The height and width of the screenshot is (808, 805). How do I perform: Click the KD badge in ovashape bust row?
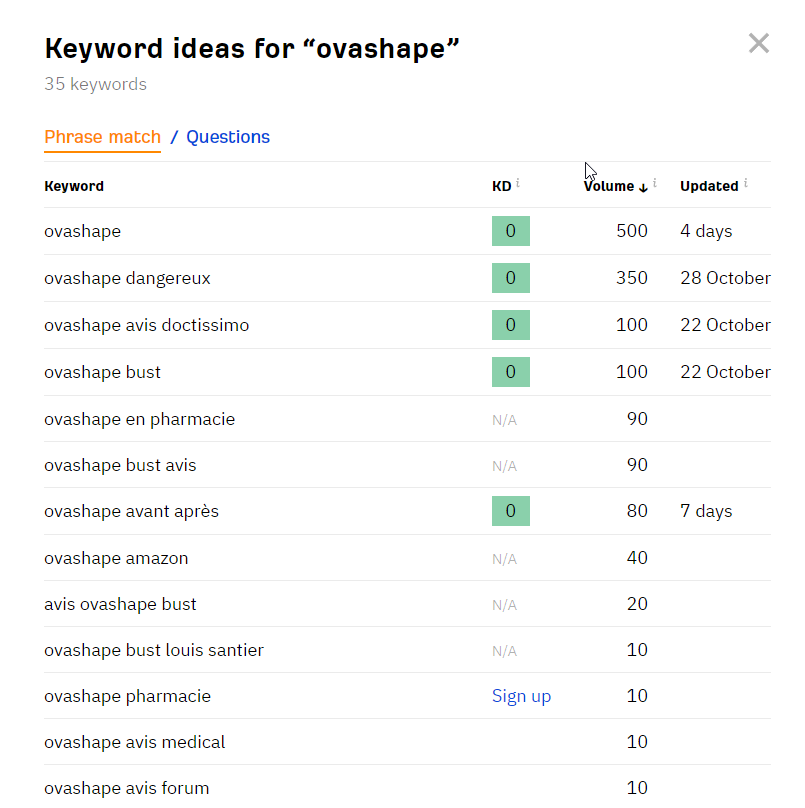[x=511, y=372]
